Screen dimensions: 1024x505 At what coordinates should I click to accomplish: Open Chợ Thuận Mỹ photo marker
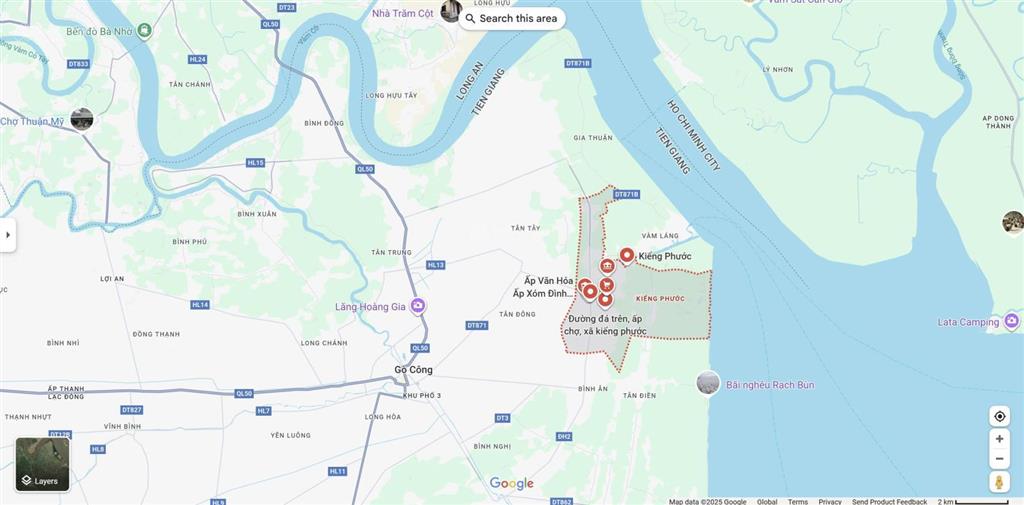[82, 119]
